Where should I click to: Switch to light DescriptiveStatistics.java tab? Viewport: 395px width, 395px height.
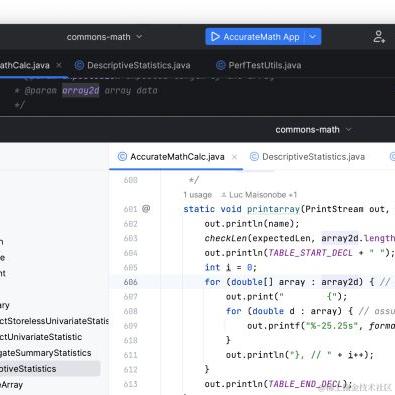(307, 157)
